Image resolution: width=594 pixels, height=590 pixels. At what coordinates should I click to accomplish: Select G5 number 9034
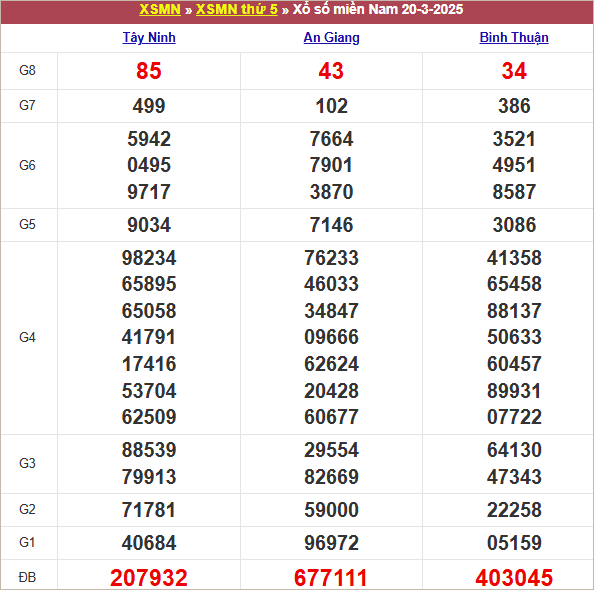tap(149, 225)
